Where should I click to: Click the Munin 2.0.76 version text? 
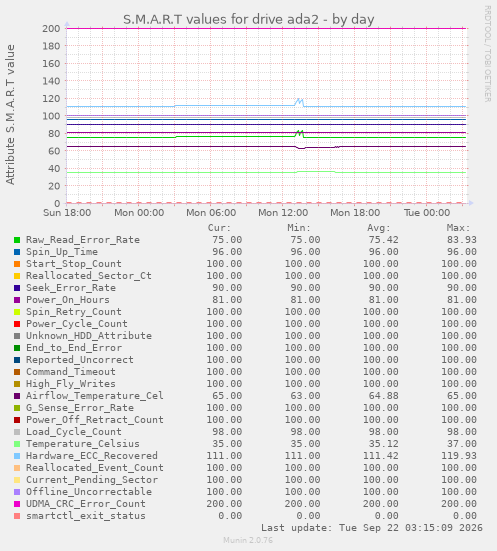pos(248,540)
